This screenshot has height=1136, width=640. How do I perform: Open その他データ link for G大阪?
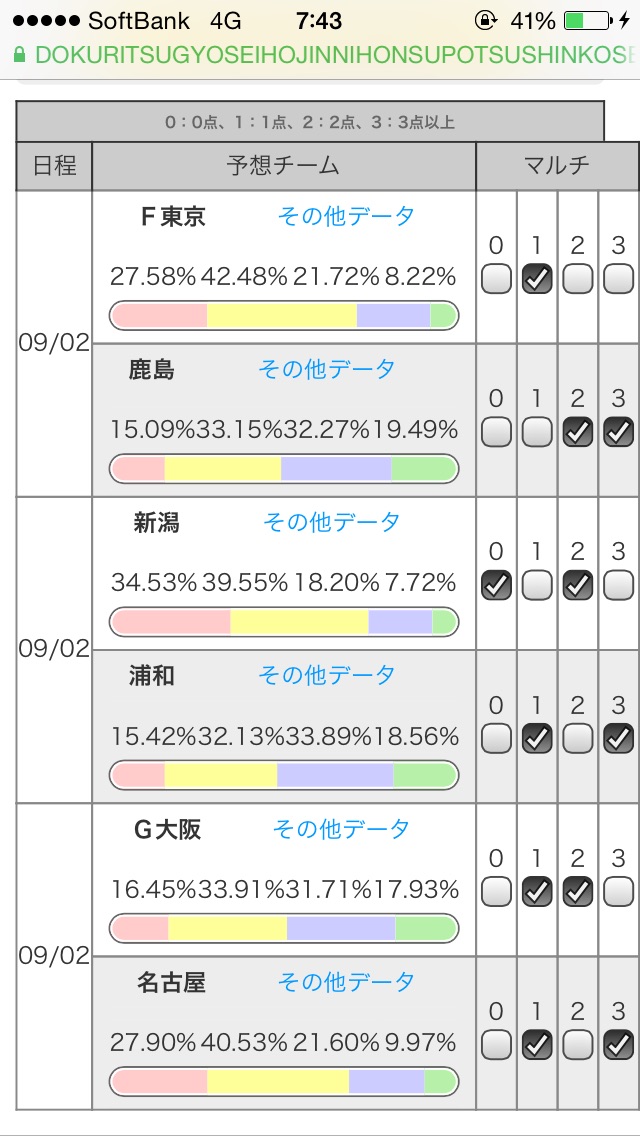[x=341, y=829]
